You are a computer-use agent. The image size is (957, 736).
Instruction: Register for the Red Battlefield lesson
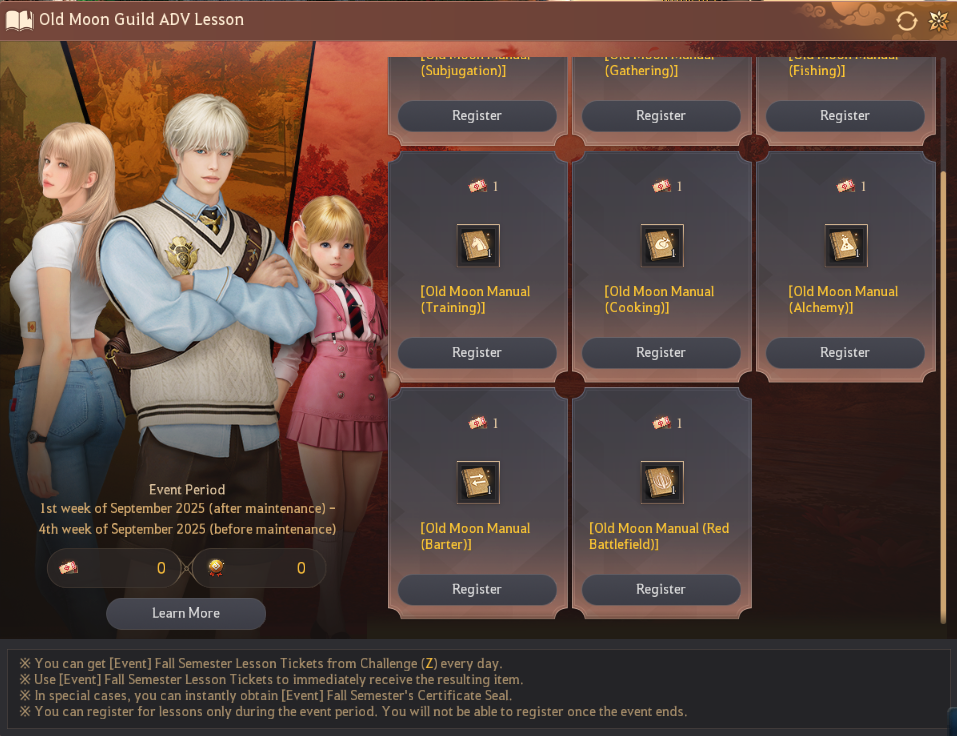(661, 590)
